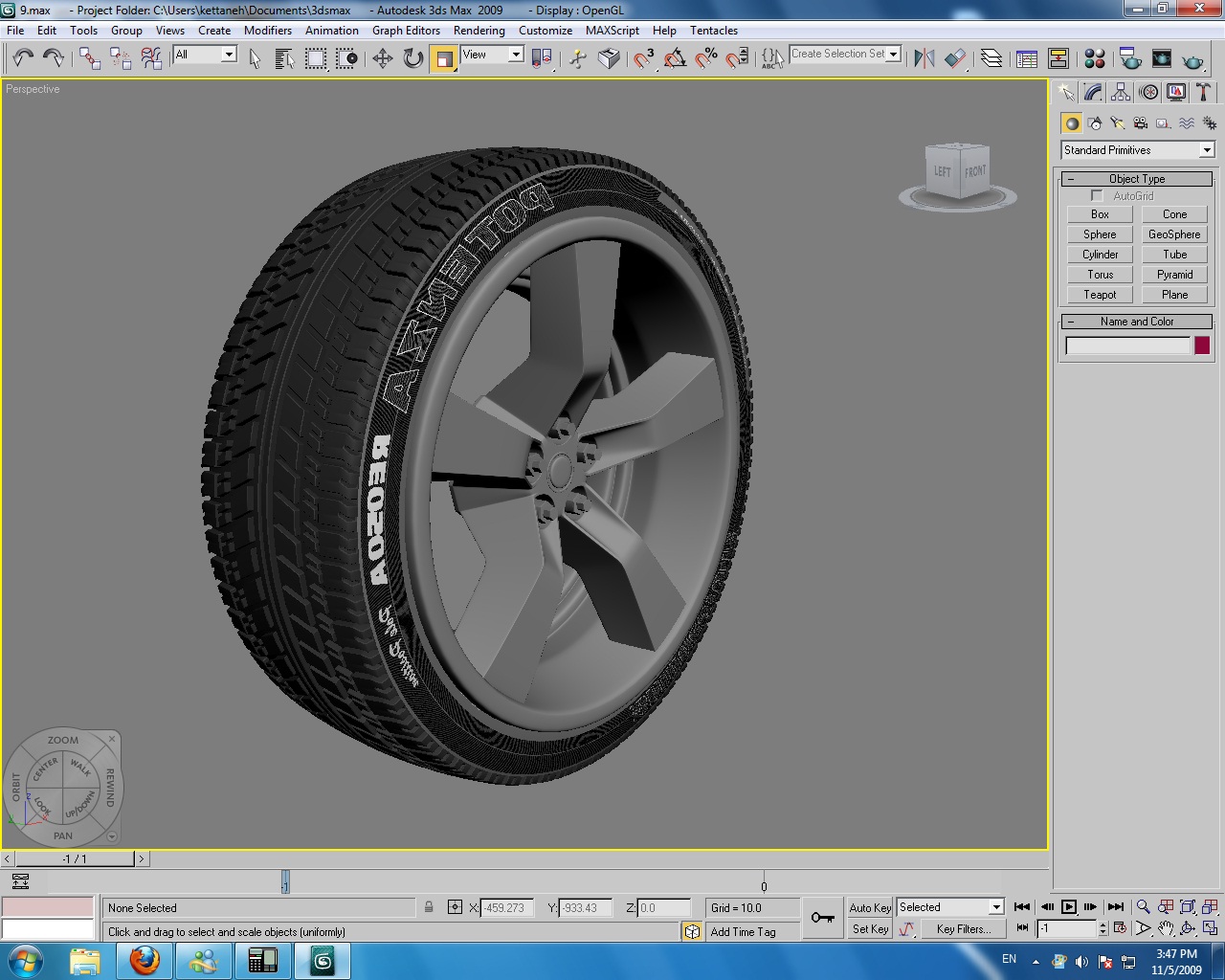Open the Material Editor spheres icon
The width and height of the screenshot is (1225, 980).
coord(1095,58)
